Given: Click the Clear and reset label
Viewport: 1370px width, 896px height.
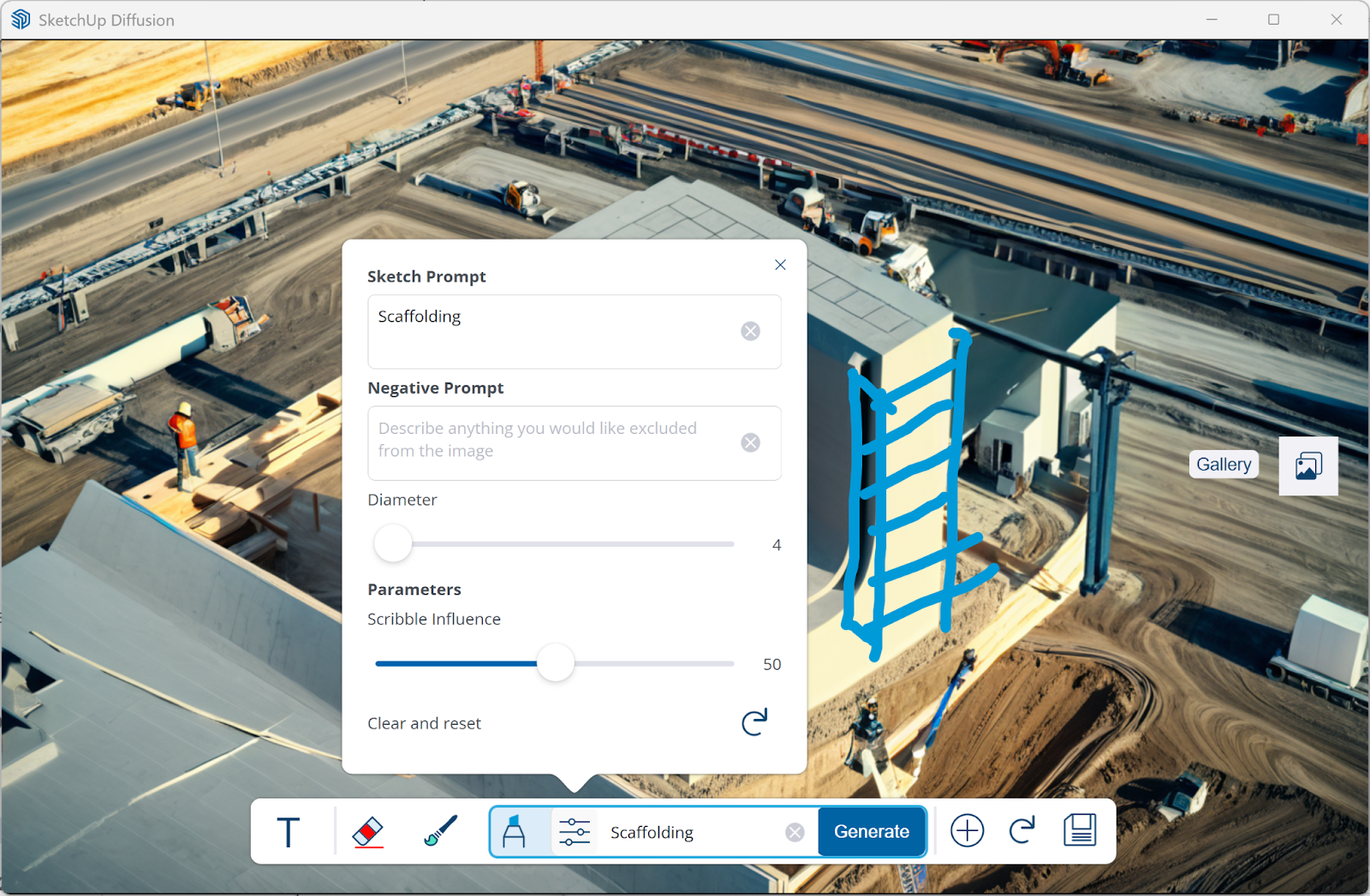Looking at the screenshot, I should tap(425, 723).
